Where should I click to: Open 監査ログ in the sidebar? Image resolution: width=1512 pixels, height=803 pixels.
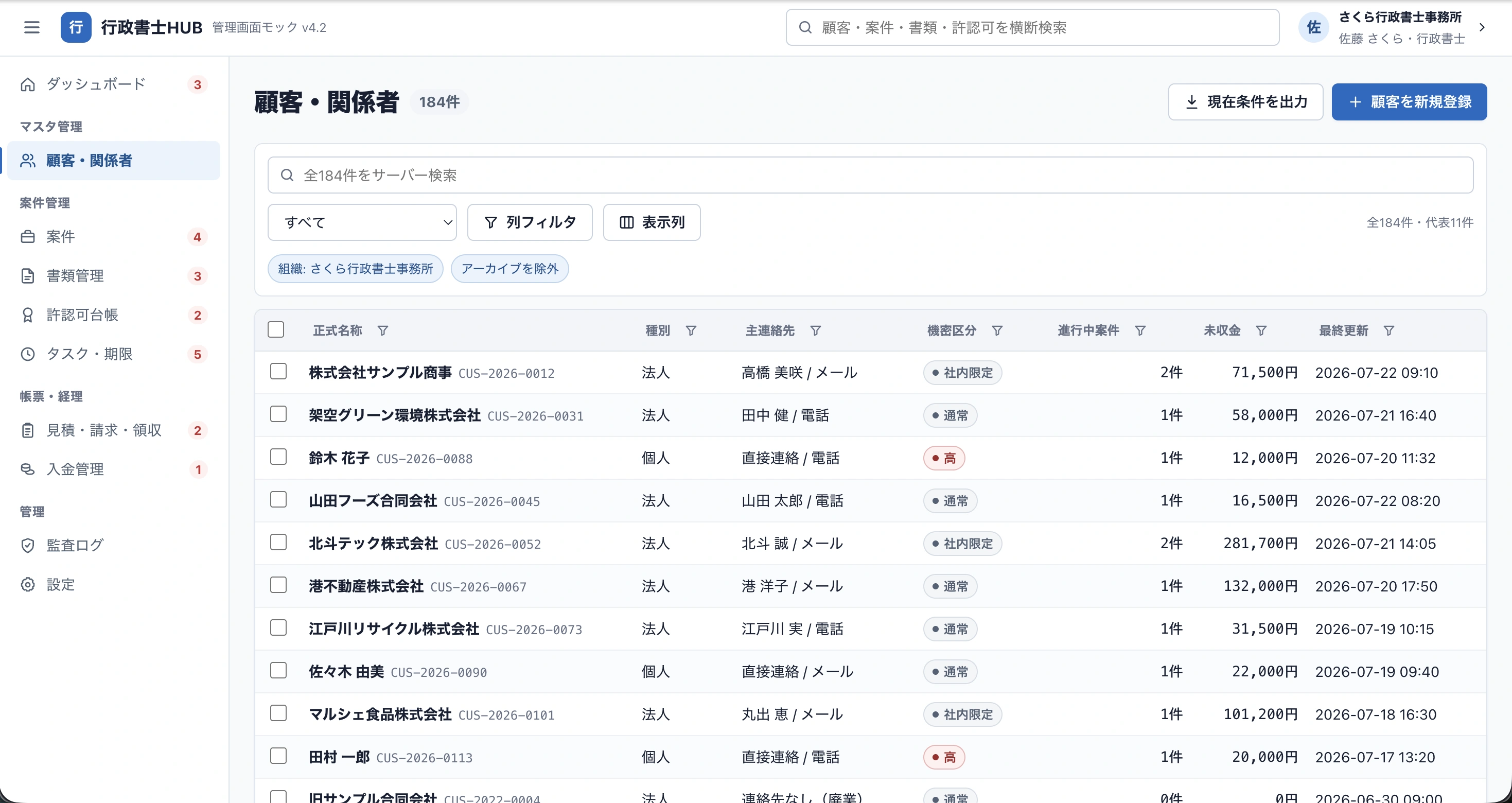(114, 545)
